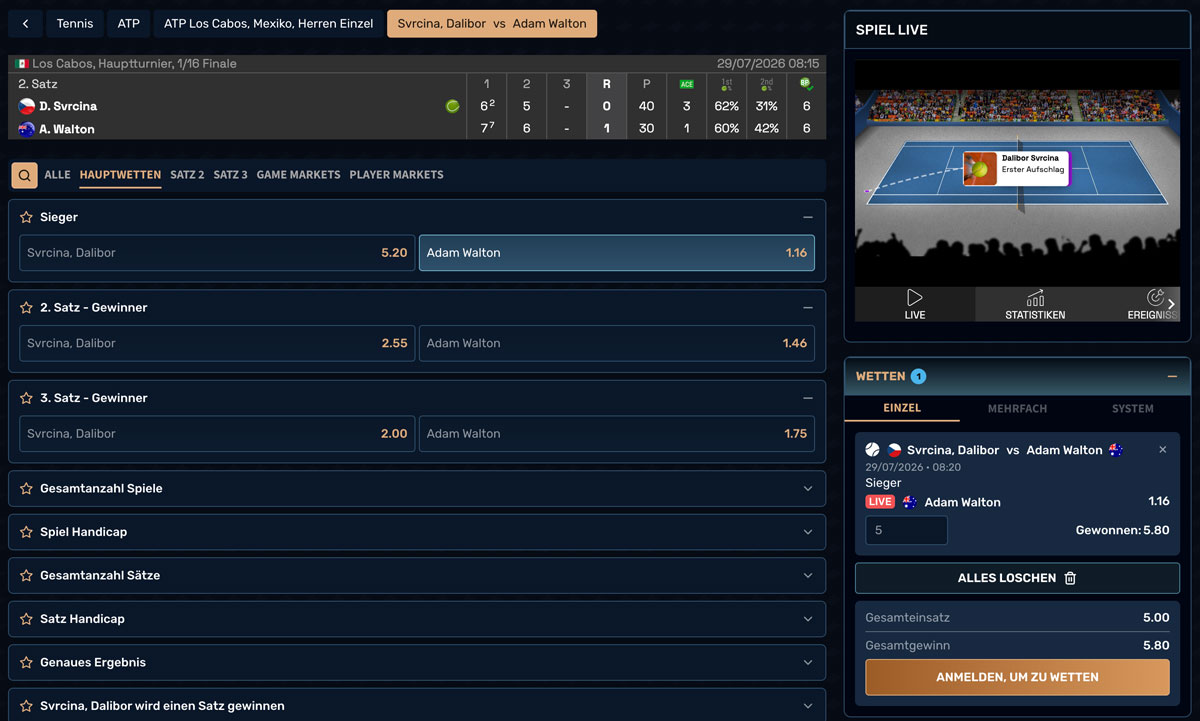Image resolution: width=1200 pixels, height=721 pixels.
Task: Favorite the Sieger market star
Action: [27, 217]
